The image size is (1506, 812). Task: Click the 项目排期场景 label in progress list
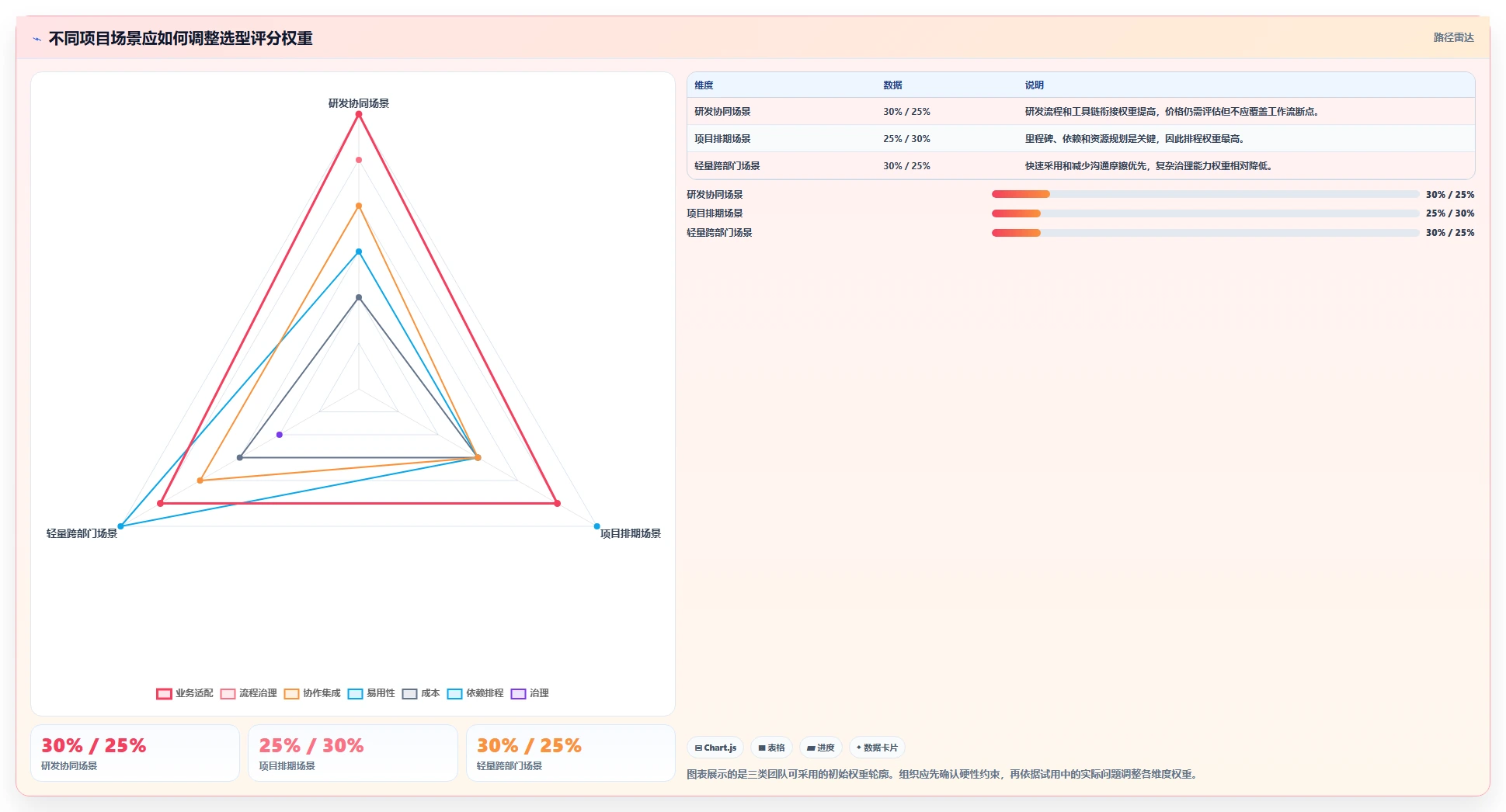click(x=715, y=213)
